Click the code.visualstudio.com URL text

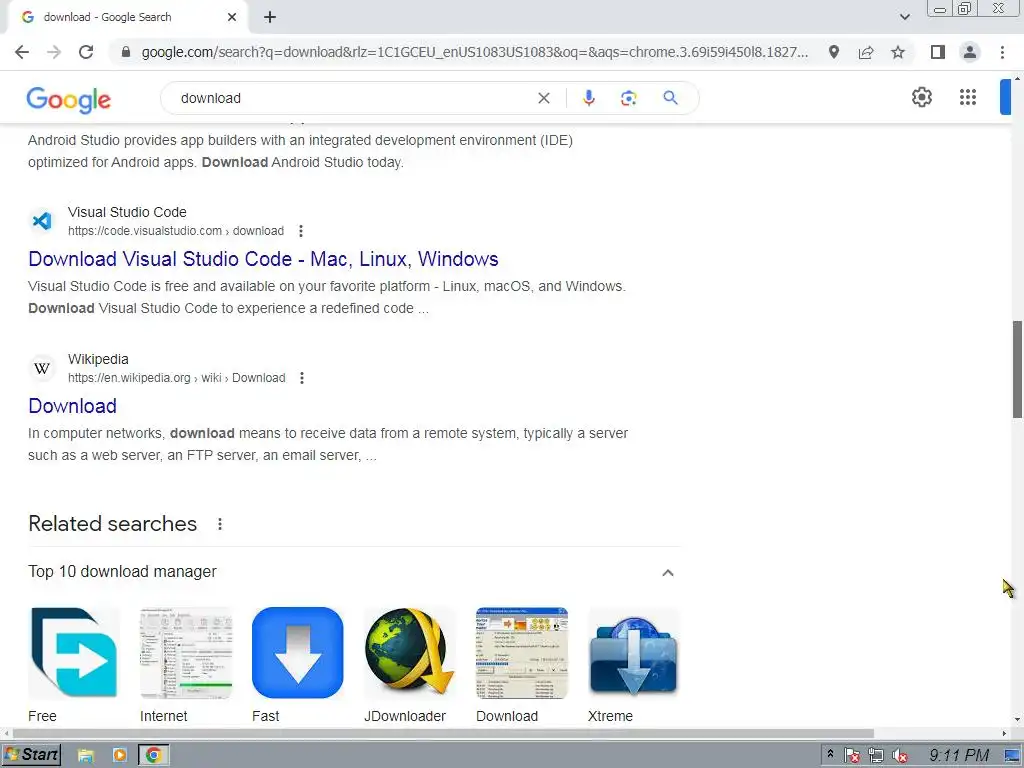point(176,231)
